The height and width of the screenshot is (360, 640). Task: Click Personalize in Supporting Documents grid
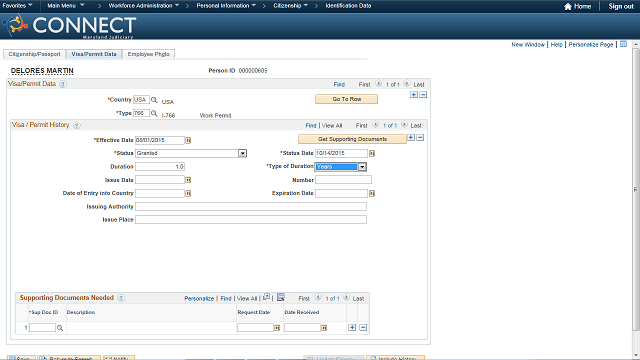tap(199, 298)
